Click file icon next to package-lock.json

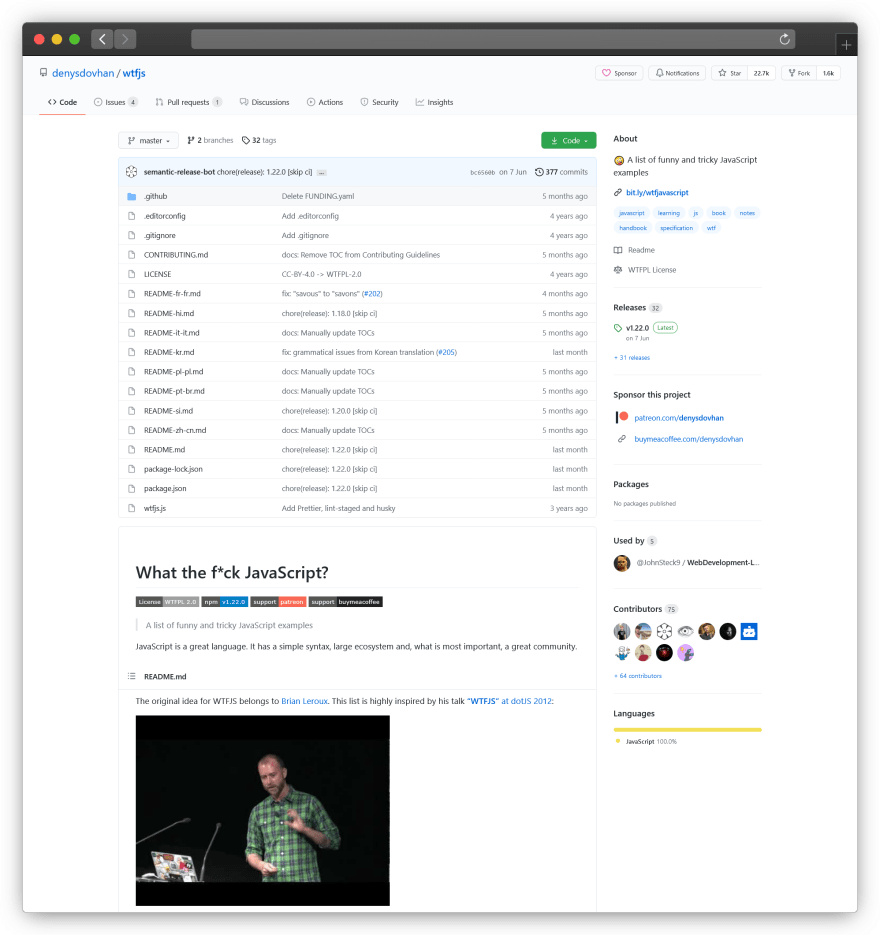pyautogui.click(x=132, y=469)
